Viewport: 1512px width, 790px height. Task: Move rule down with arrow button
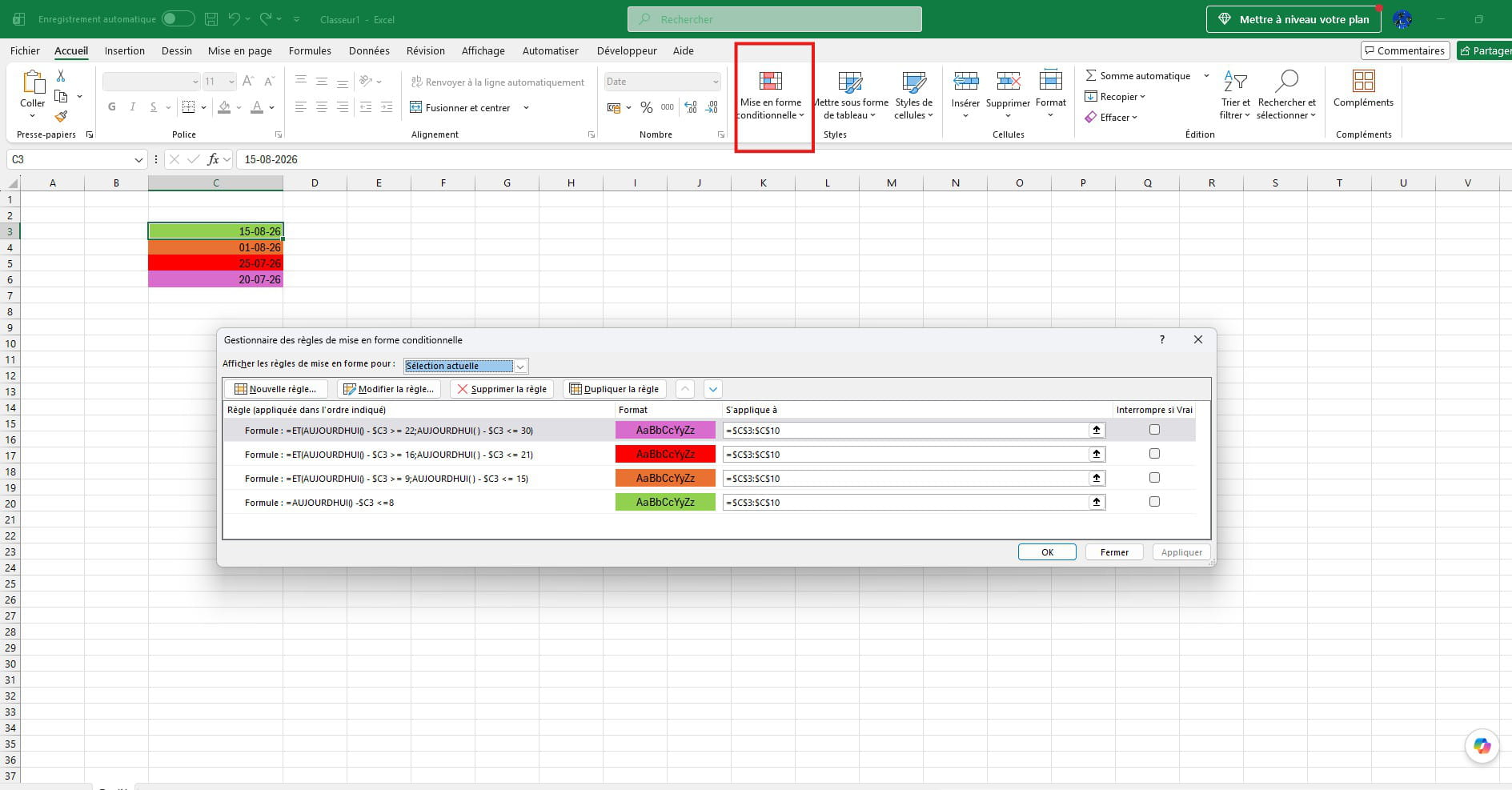point(712,389)
